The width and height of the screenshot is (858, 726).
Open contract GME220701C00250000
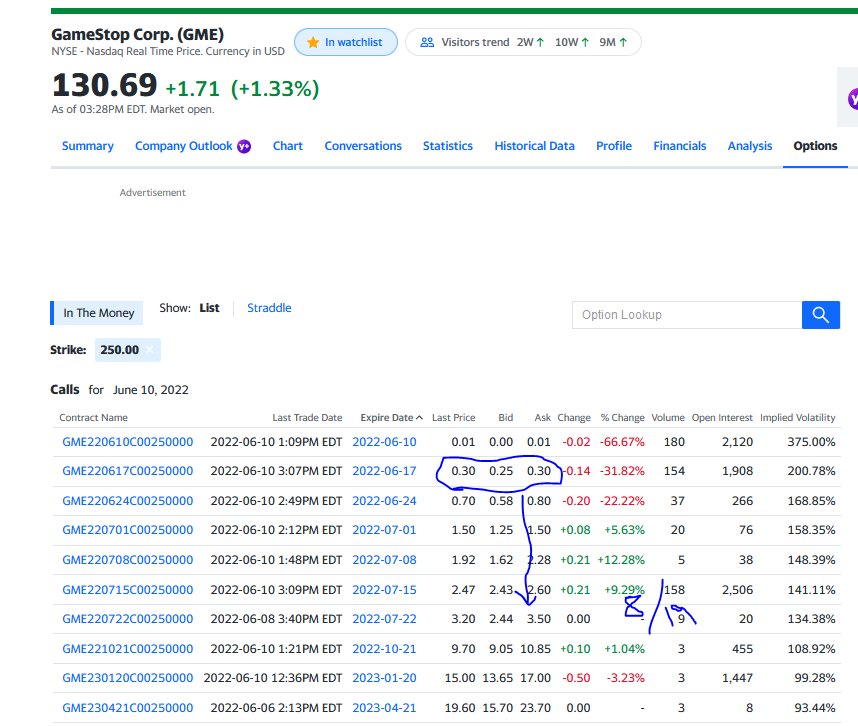(127, 530)
